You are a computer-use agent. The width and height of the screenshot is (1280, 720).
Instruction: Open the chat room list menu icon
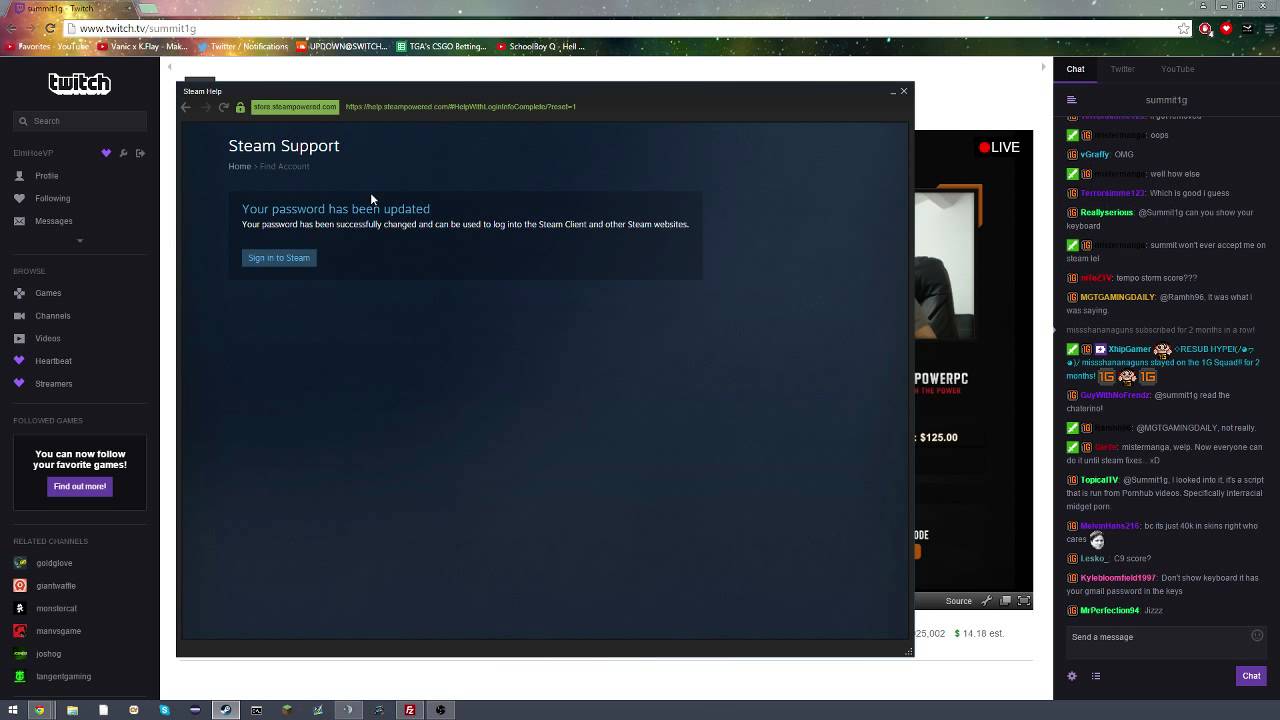(x=1071, y=100)
